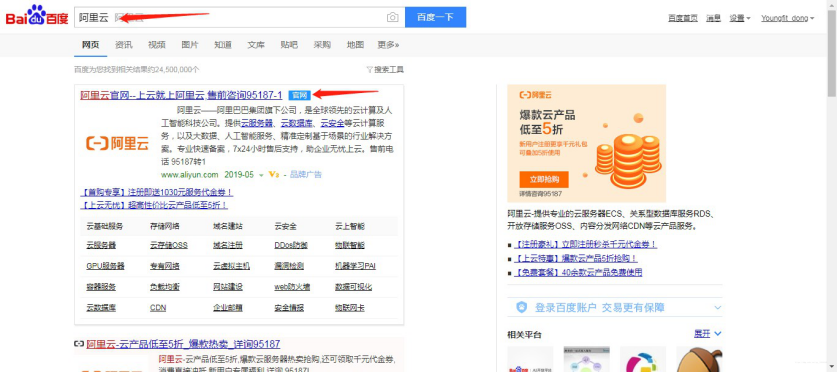Open the 云安全 link in description
The height and width of the screenshot is (373, 837).
[332, 123]
